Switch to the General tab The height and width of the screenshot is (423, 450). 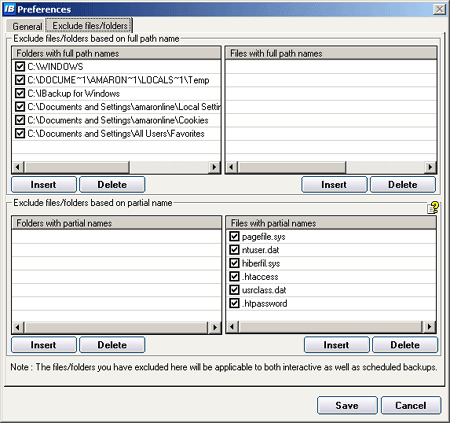27,26
